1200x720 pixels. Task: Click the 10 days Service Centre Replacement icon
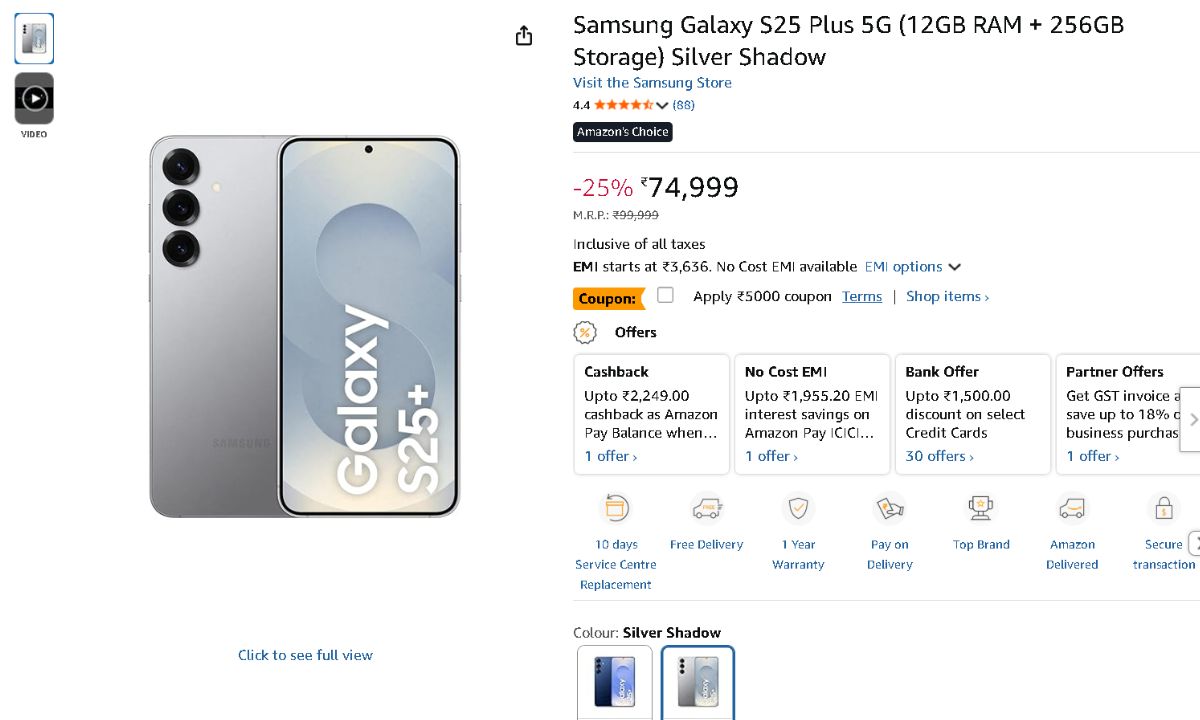pos(615,509)
